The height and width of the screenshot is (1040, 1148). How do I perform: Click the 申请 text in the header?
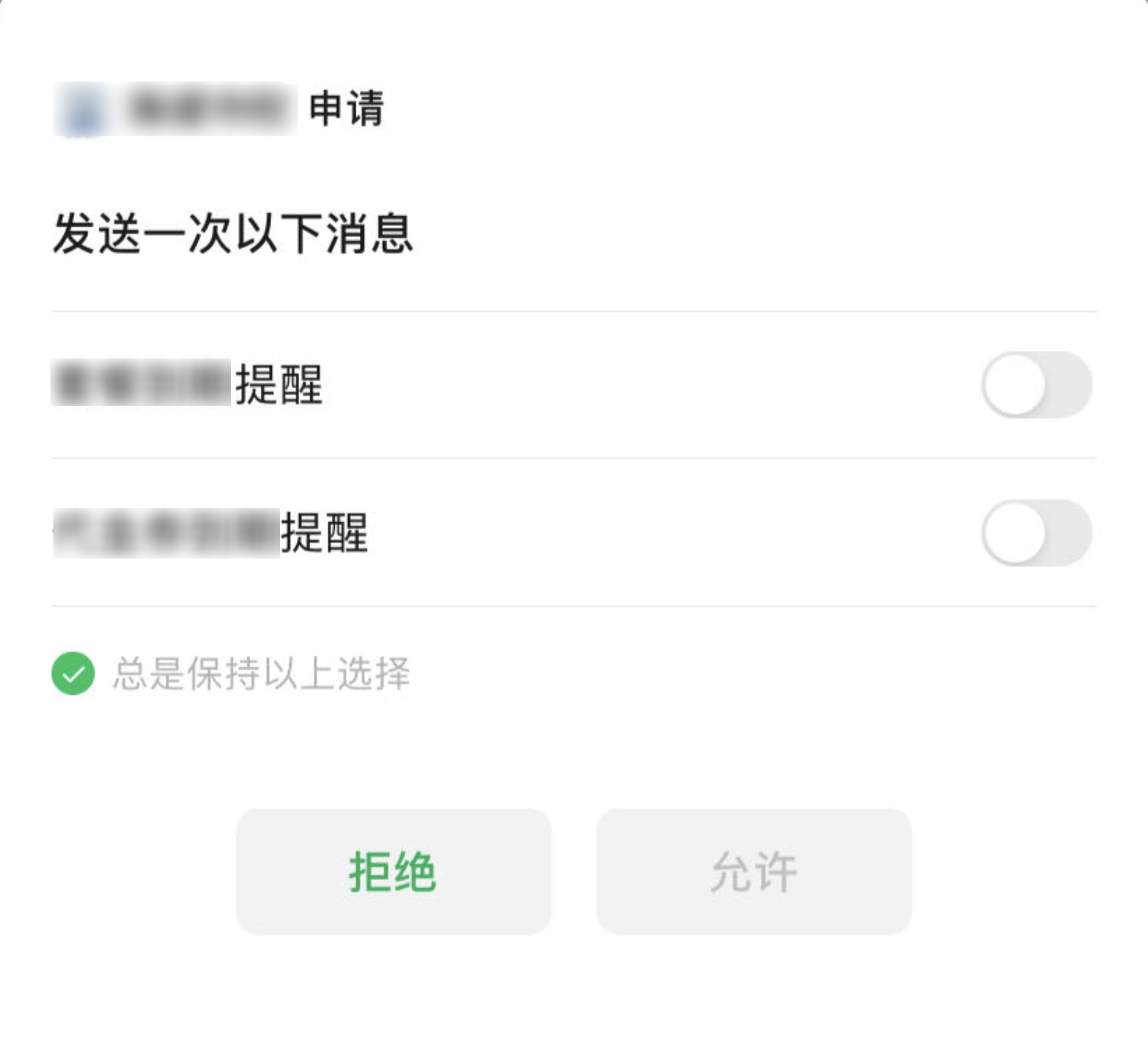pyautogui.click(x=347, y=109)
